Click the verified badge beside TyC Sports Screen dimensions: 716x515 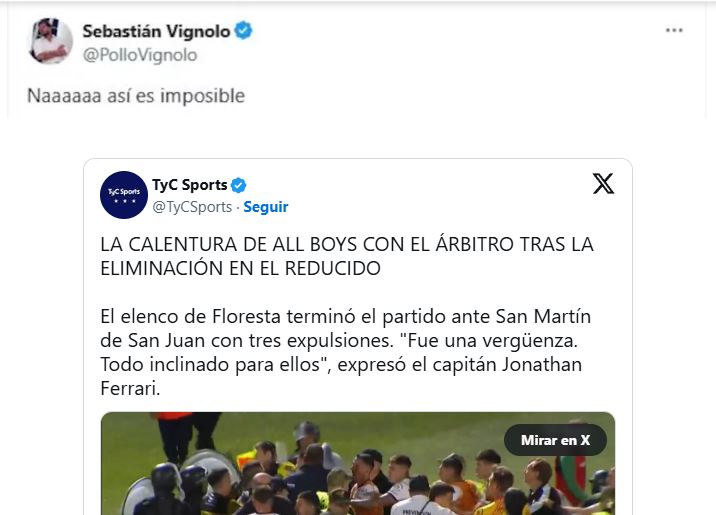[x=238, y=185]
